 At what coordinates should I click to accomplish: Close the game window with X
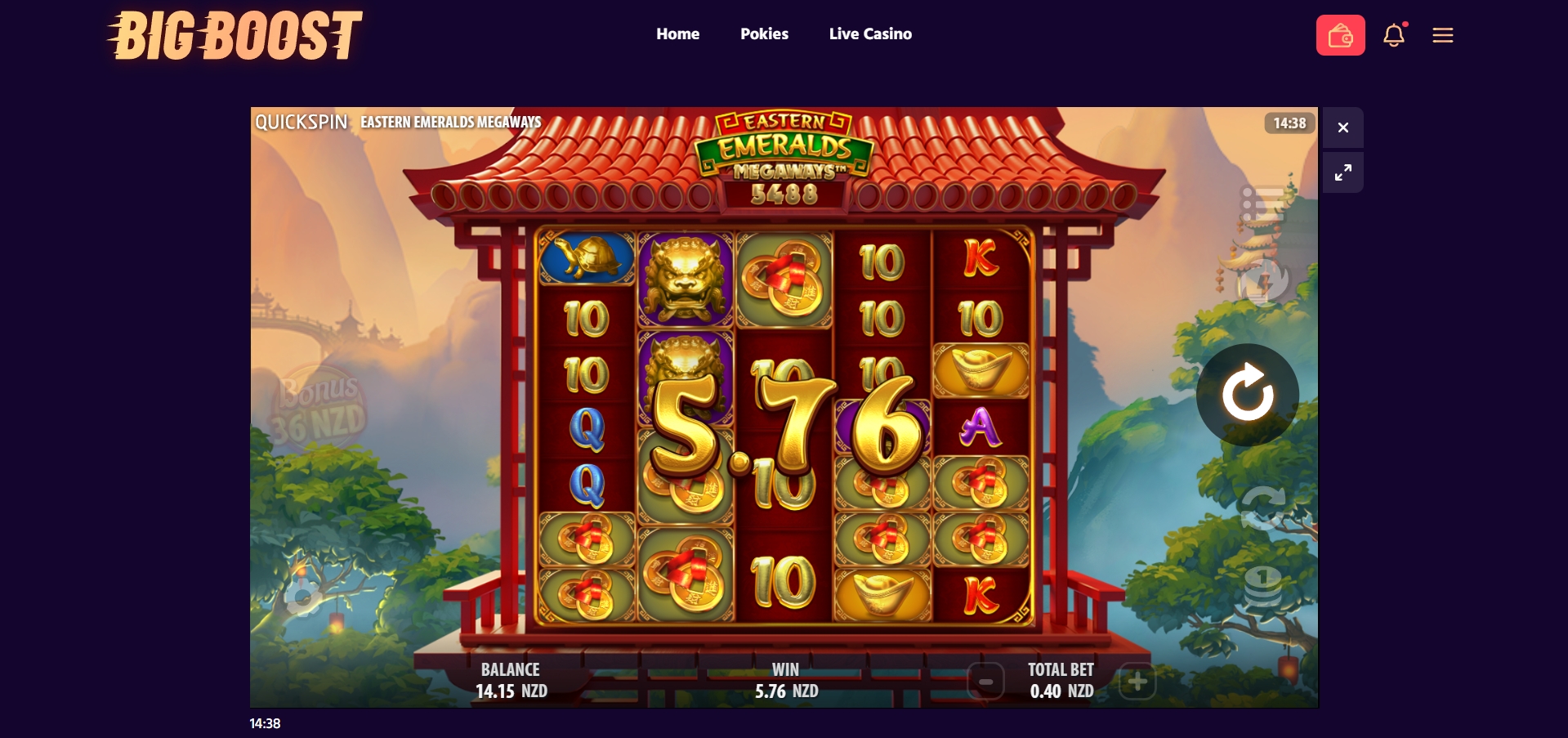click(x=1343, y=127)
